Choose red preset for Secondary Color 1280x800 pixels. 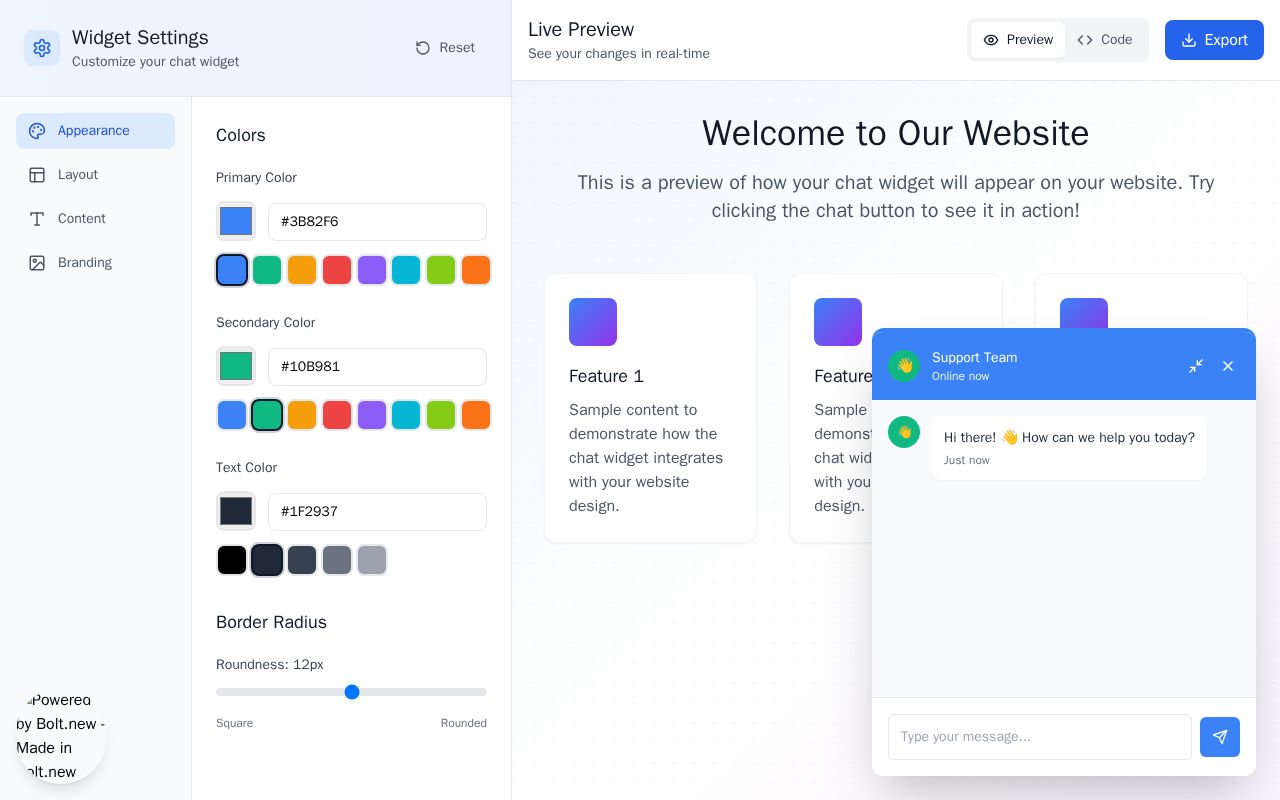[x=337, y=415]
